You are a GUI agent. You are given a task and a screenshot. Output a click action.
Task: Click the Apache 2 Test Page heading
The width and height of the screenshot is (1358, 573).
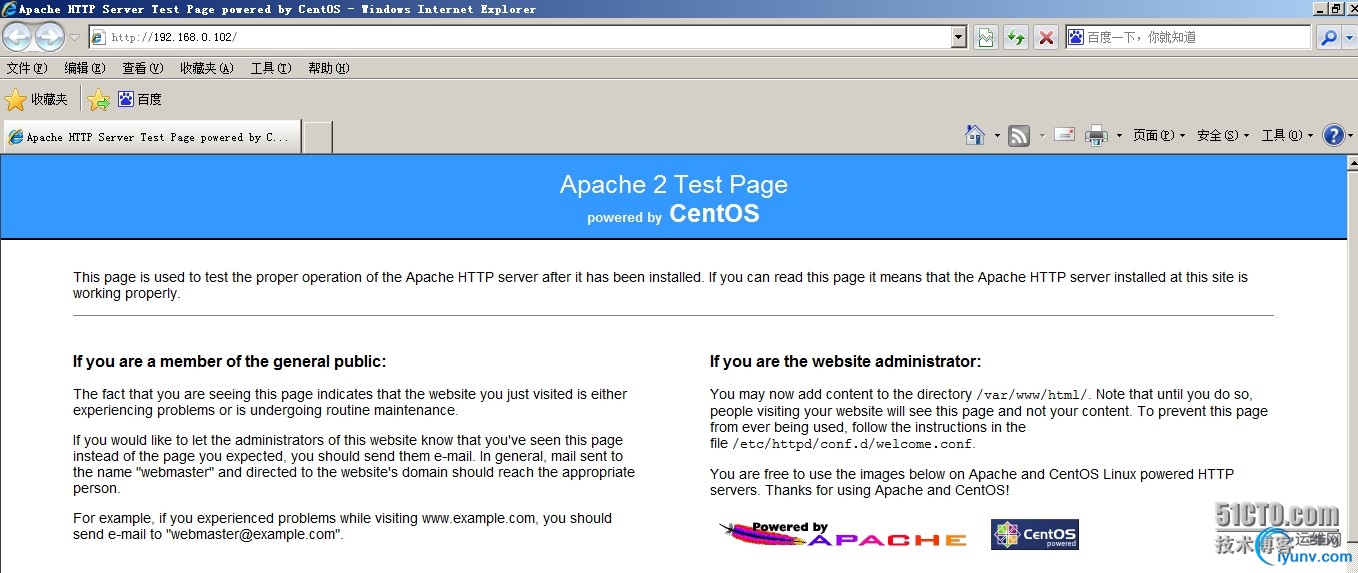tap(673, 185)
